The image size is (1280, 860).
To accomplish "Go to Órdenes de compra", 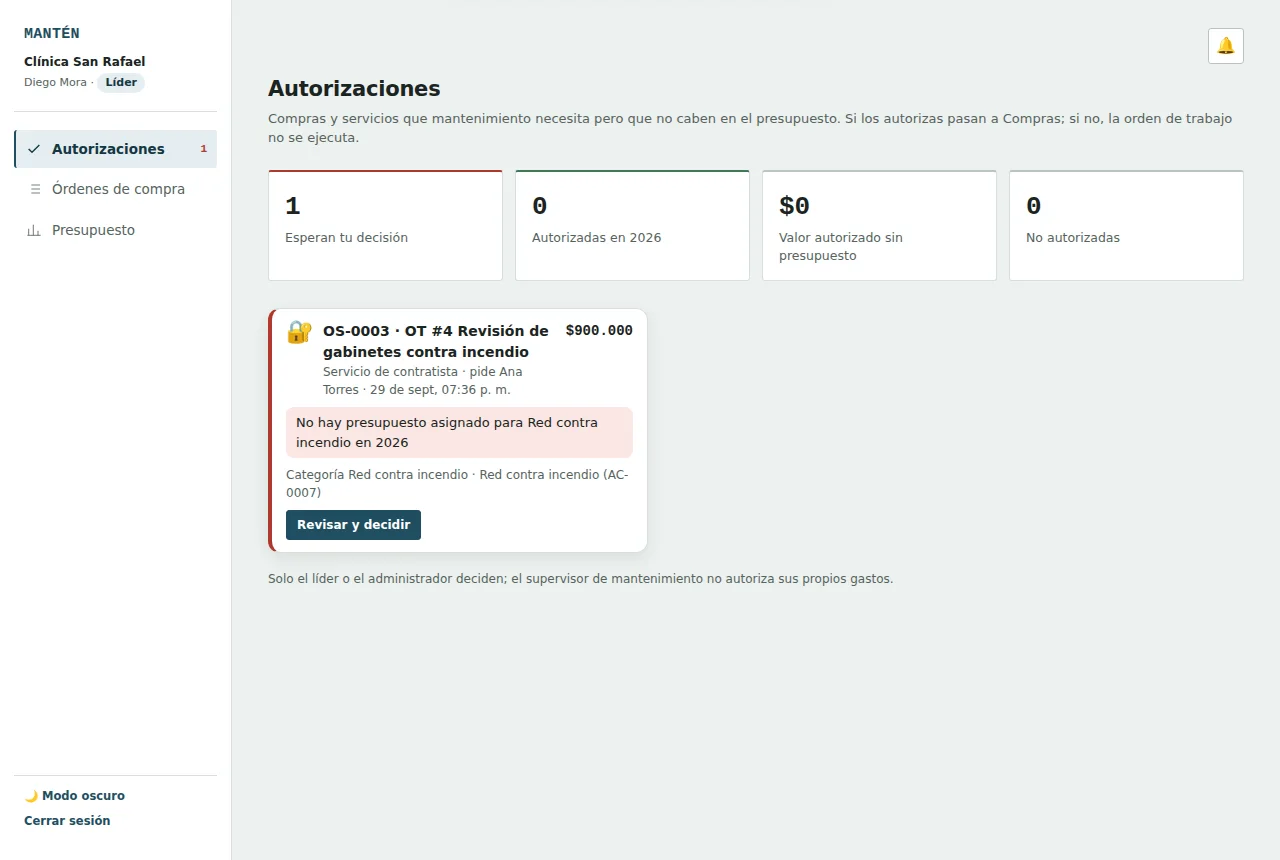I will tap(116, 189).
